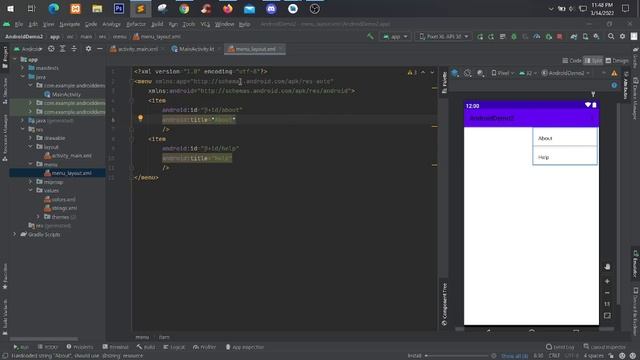Open the Profiler tool window
The image size is (640, 360).
[204, 347]
